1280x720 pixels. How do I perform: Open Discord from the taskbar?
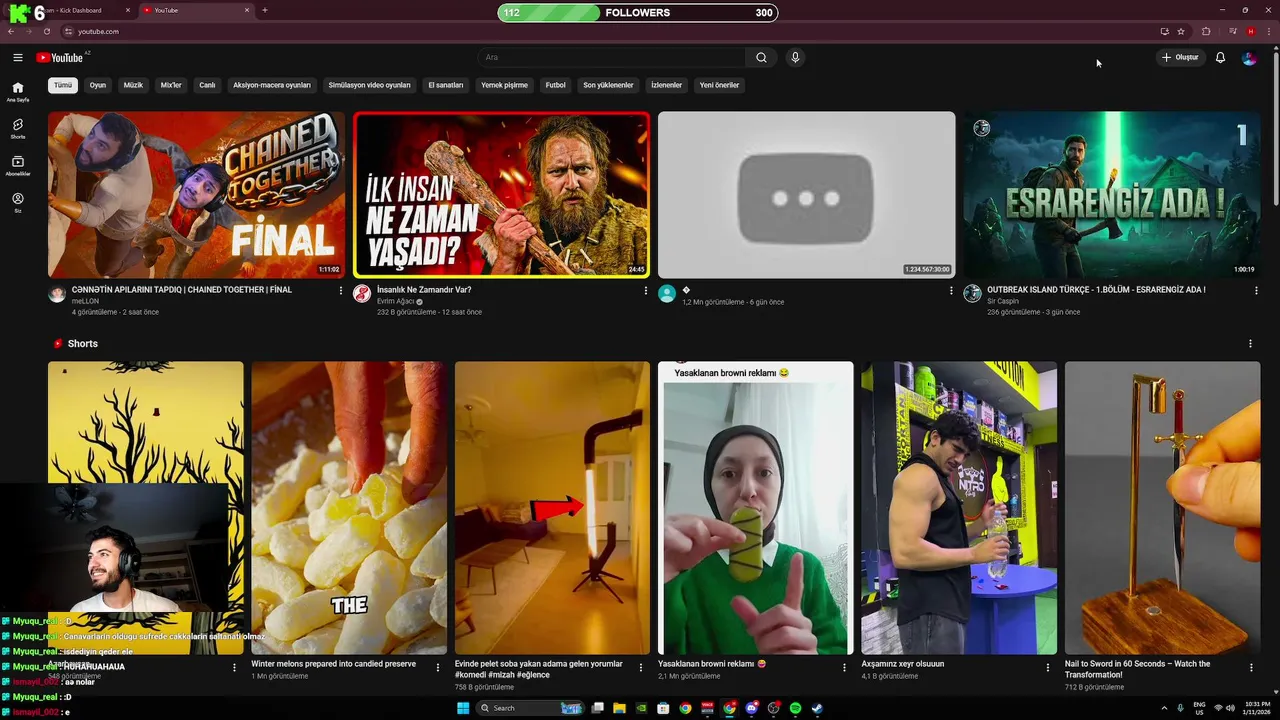click(x=751, y=708)
